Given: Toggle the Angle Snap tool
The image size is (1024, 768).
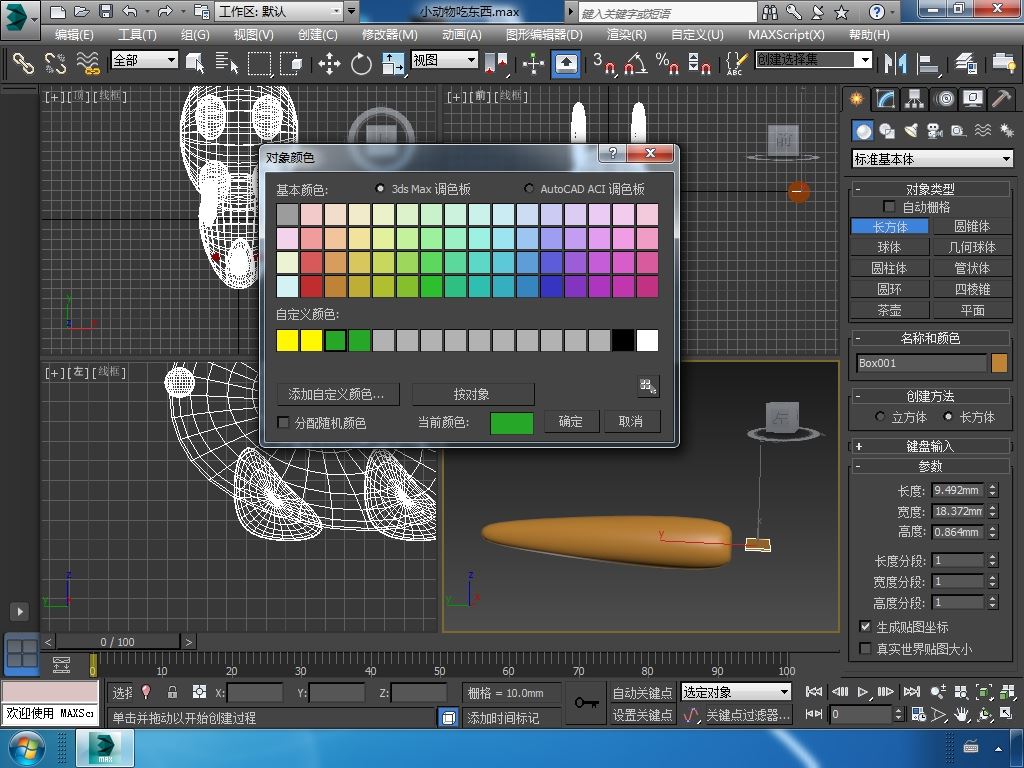Looking at the screenshot, I should pos(636,63).
